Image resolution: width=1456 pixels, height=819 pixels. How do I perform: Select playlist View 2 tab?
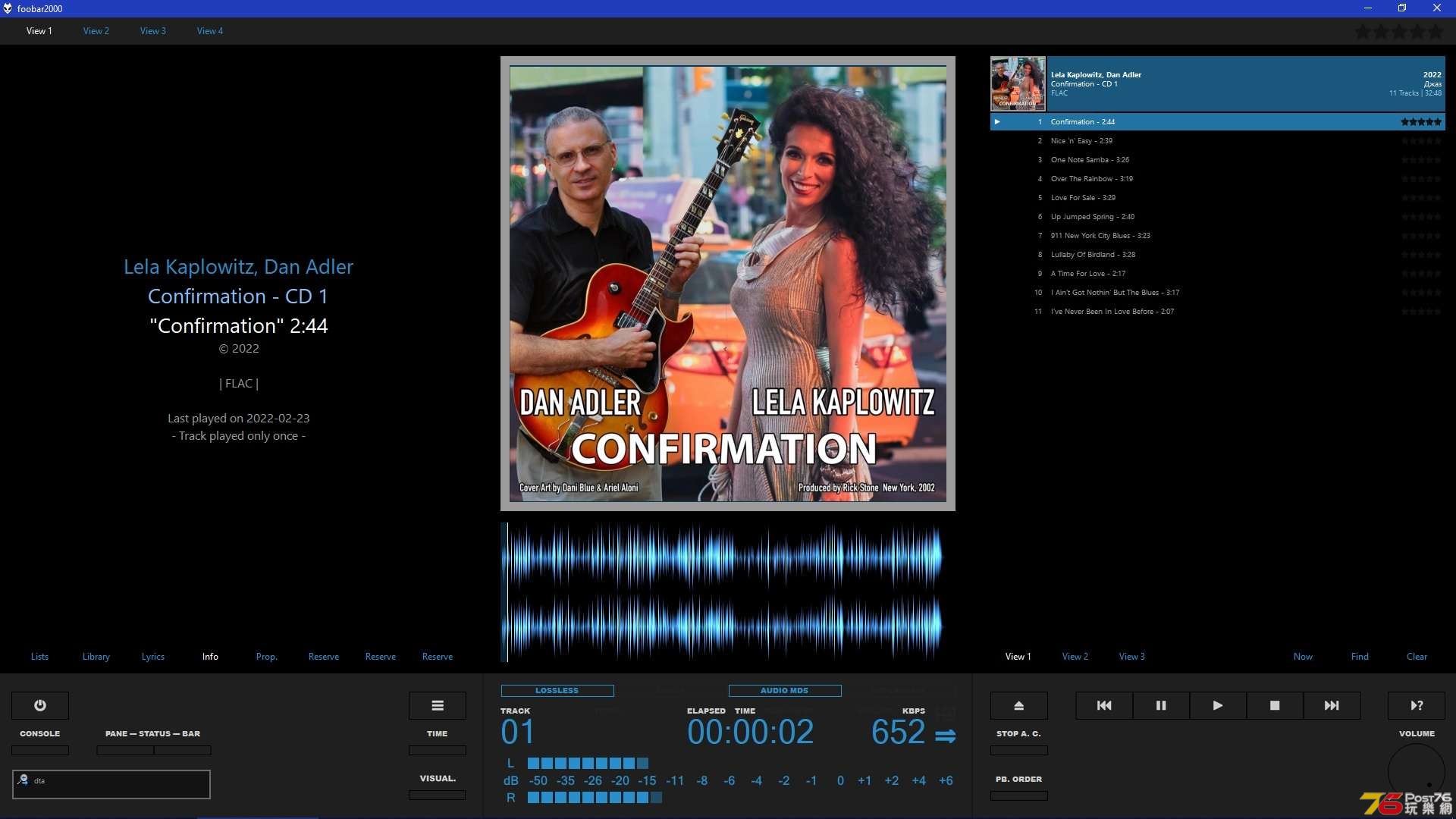(1075, 657)
